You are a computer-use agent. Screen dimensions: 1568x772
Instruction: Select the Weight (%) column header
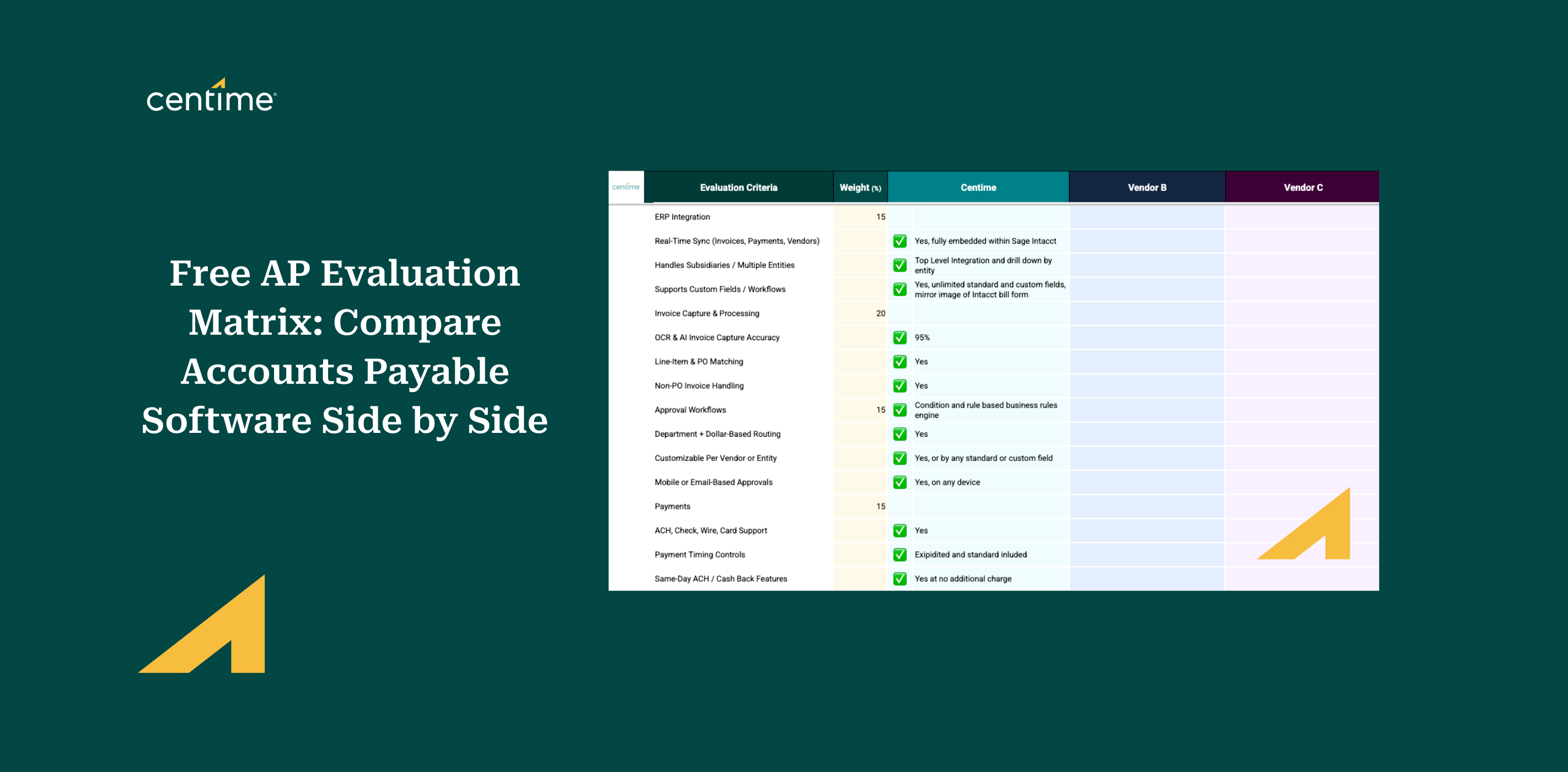860,187
